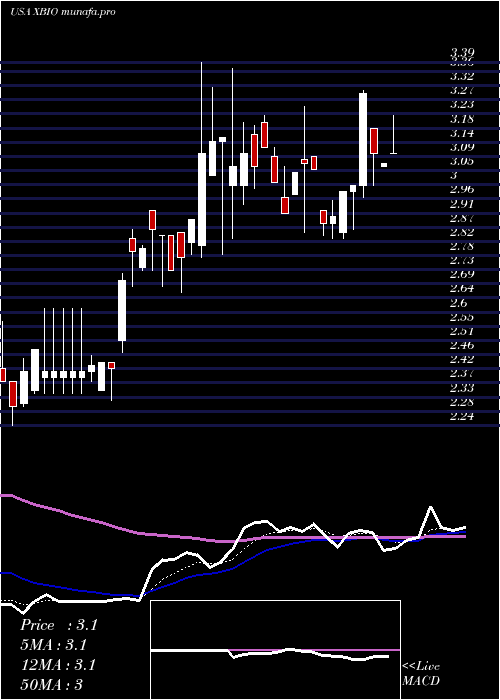Click the 2.69 price level label
500x700 pixels.
462,275
